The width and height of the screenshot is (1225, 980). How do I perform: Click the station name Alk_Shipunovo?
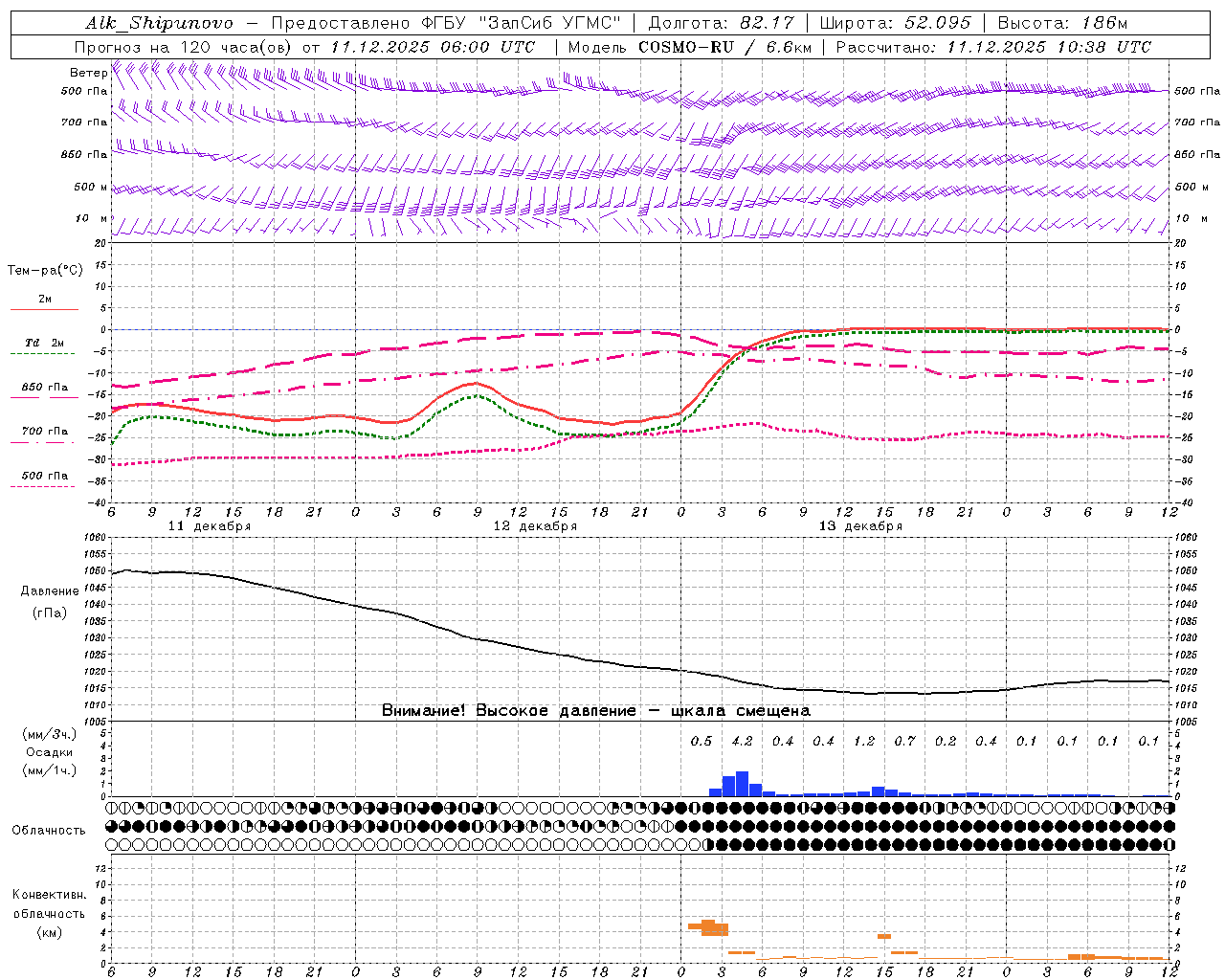(159, 23)
